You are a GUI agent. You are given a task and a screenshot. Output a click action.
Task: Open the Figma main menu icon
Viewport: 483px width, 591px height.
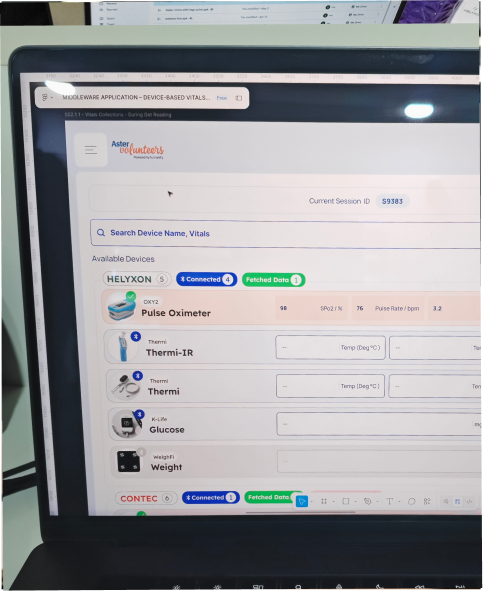[44, 97]
